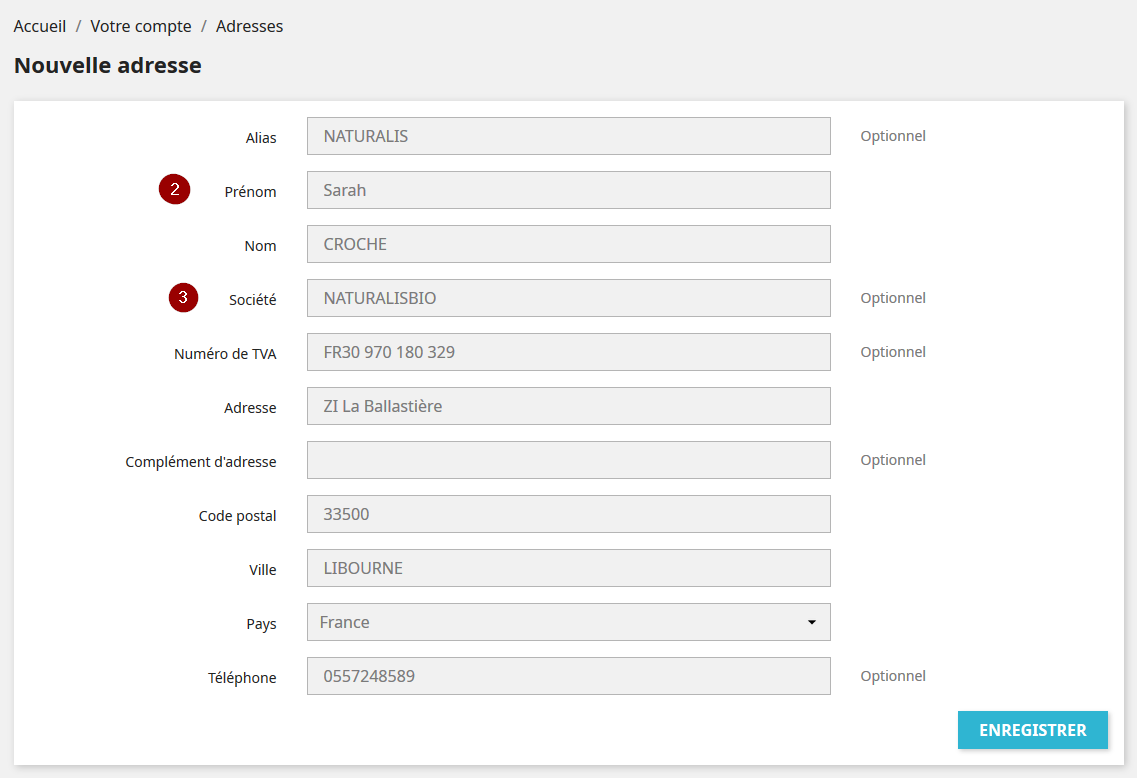Select the Ville field with LIBOURNE
Screen dimensions: 1137x778
coord(568,568)
